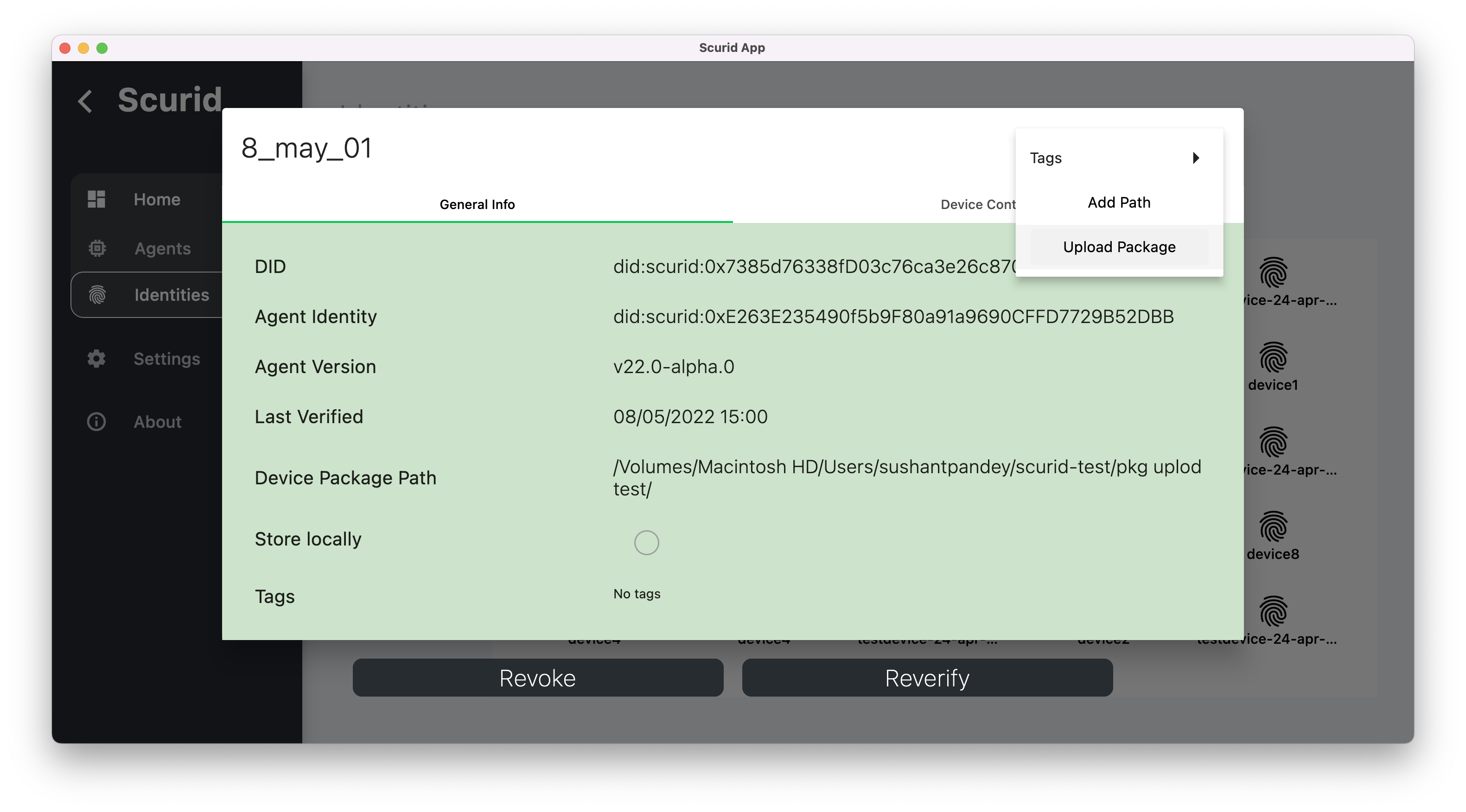The image size is (1466, 812).
Task: Switch to the General Info tab
Action: pyautogui.click(x=477, y=204)
